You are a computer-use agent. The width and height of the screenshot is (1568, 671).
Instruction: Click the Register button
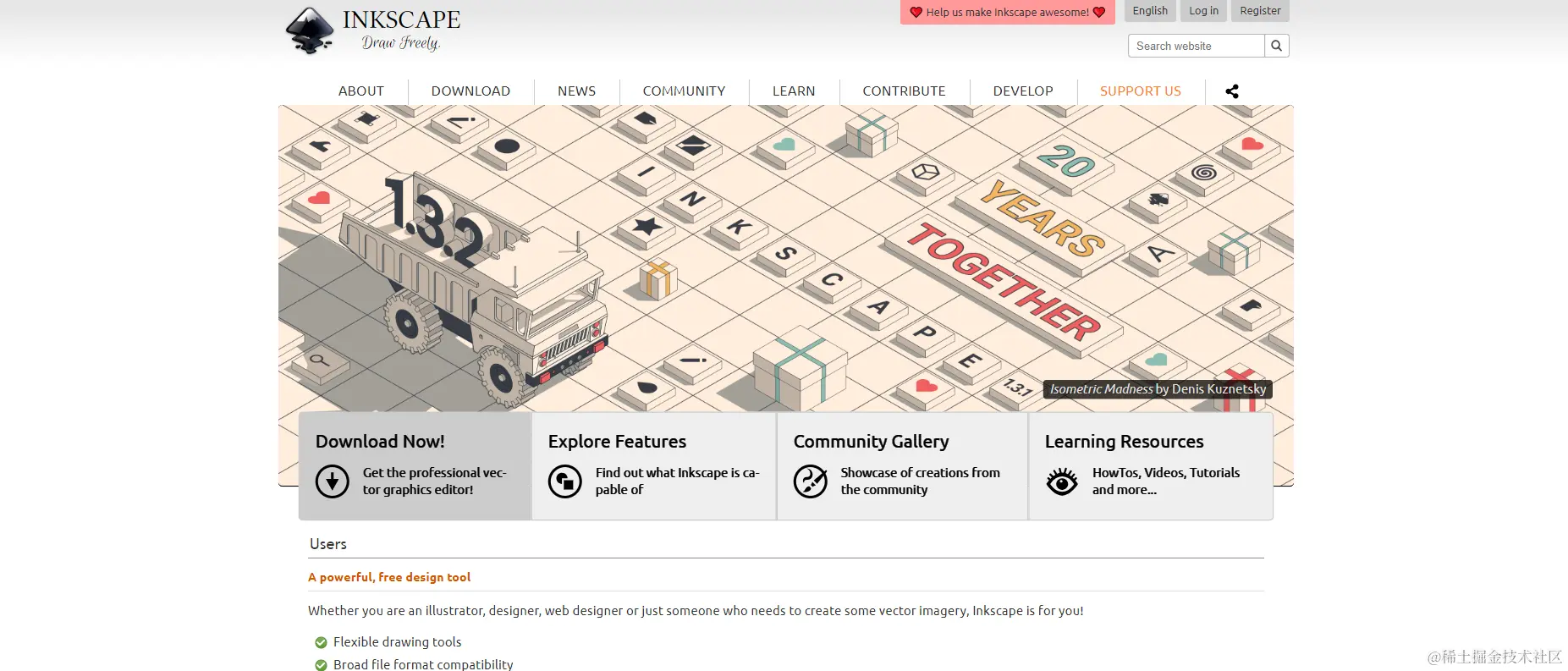tap(1260, 11)
